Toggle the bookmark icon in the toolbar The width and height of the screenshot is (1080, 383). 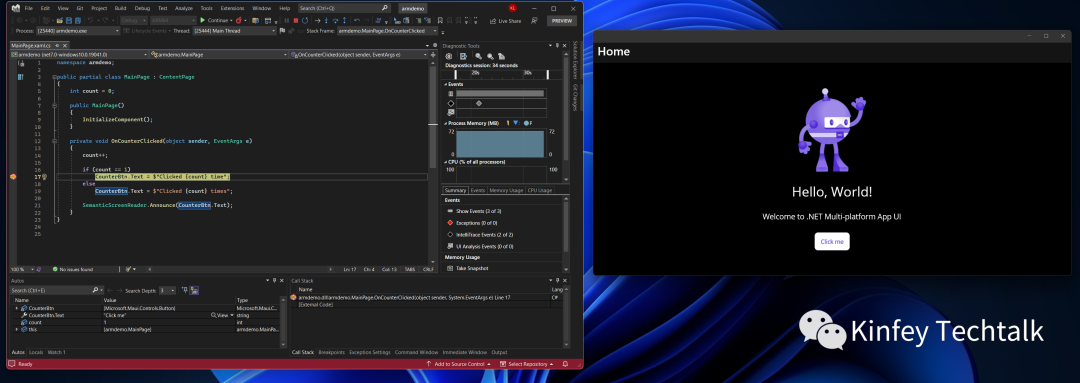440,21
